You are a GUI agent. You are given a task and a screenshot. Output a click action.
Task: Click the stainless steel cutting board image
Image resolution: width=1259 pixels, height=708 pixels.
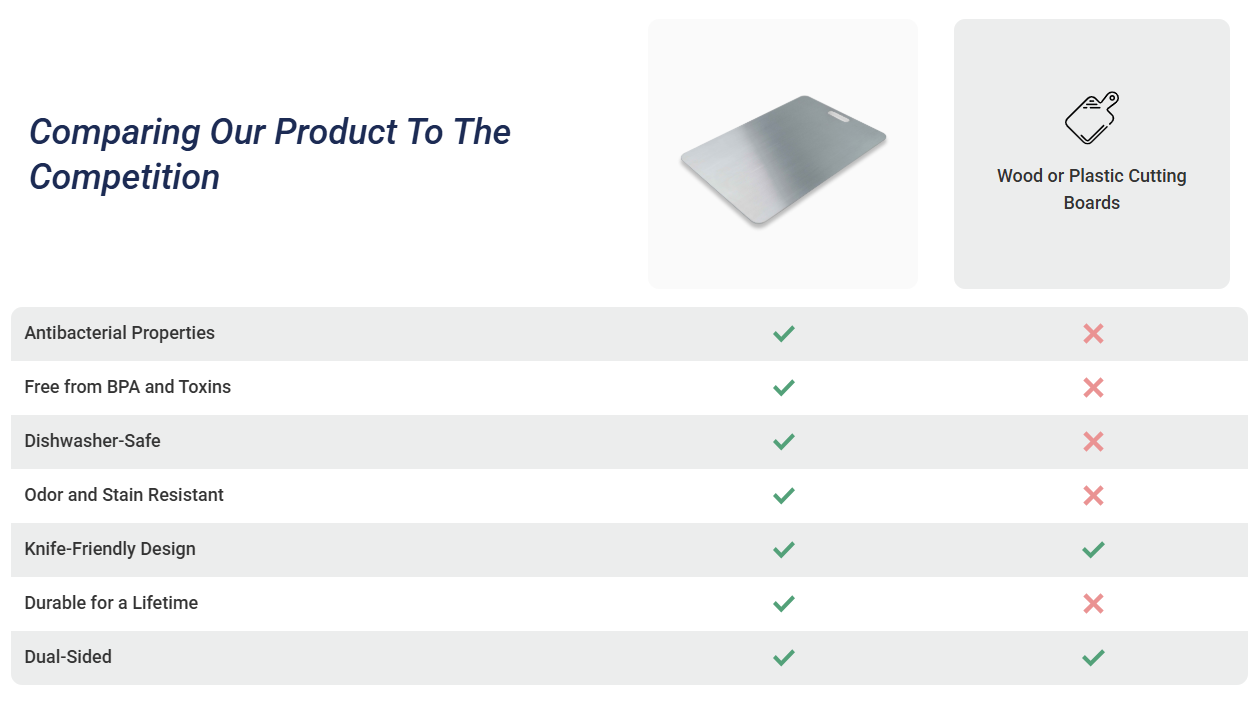click(783, 158)
